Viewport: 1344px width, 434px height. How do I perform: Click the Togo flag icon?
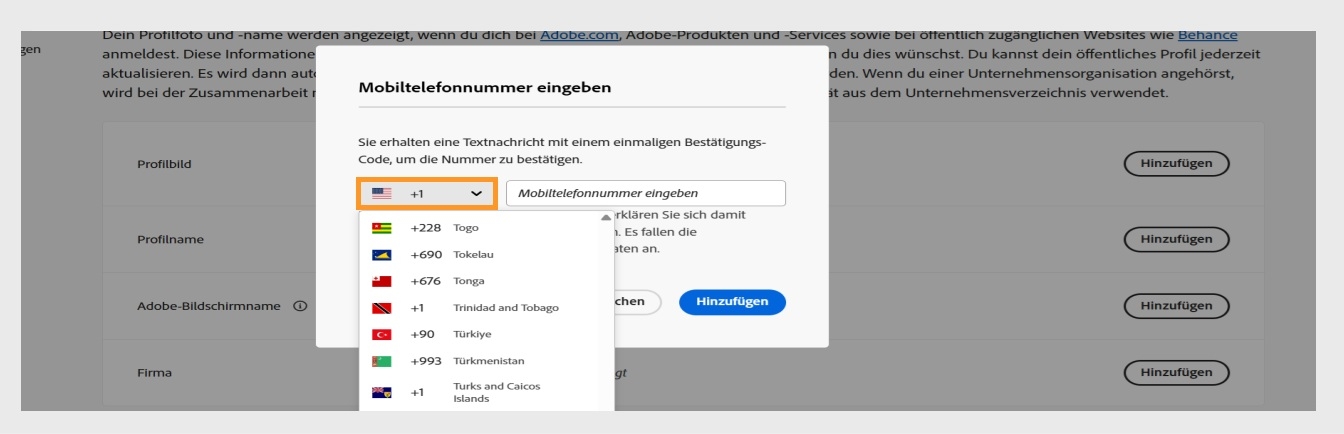[x=381, y=228]
